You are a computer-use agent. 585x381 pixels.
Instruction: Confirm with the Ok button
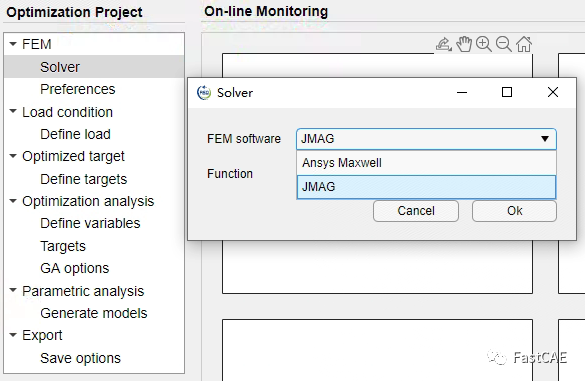click(514, 211)
